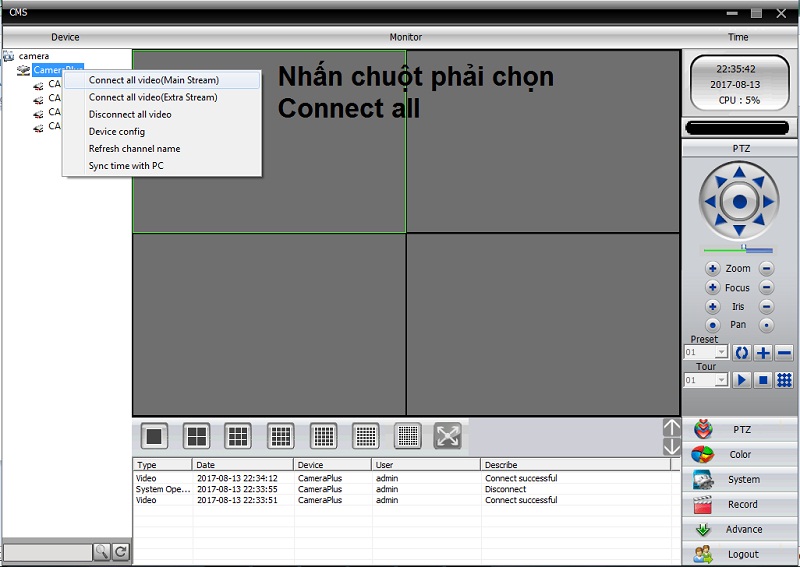Click PTZ right arrow
Screen dimensions: 800x567
click(768, 202)
